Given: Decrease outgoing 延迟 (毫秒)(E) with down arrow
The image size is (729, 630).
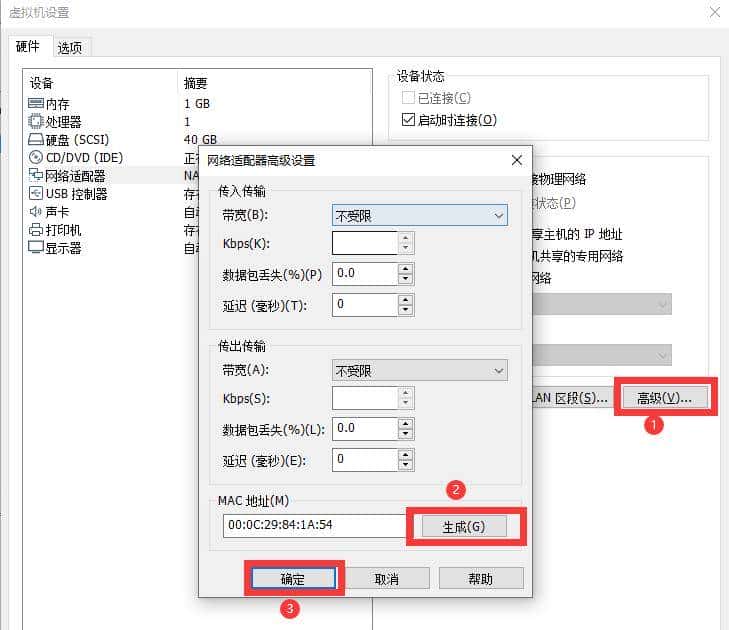Looking at the screenshot, I should (406, 465).
